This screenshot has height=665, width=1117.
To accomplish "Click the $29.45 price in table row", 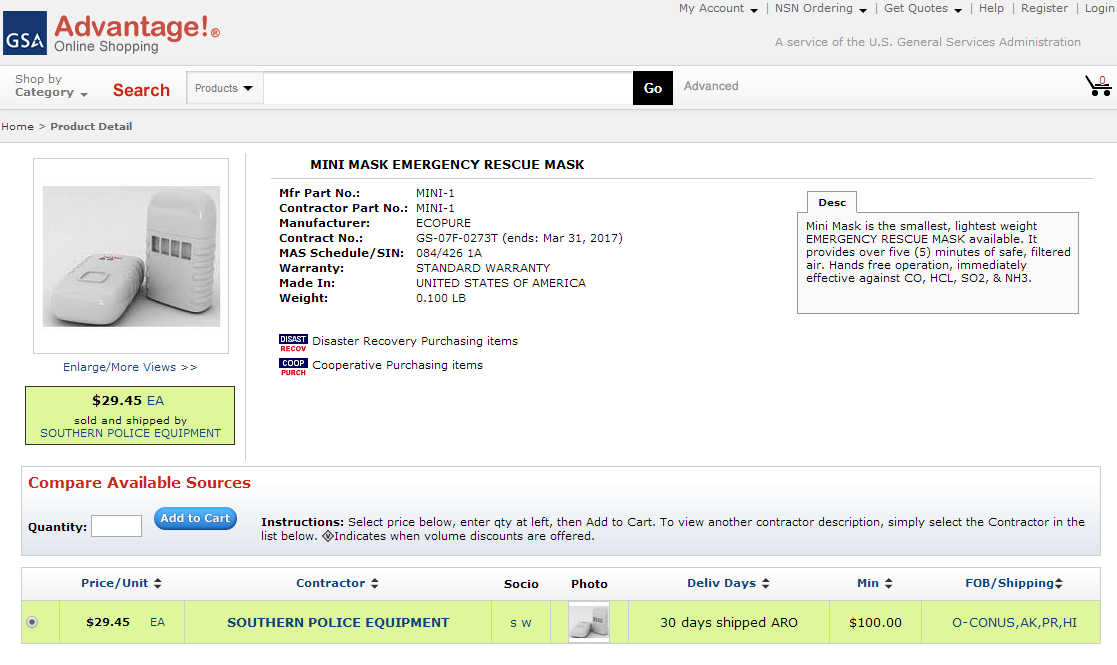I will (108, 622).
